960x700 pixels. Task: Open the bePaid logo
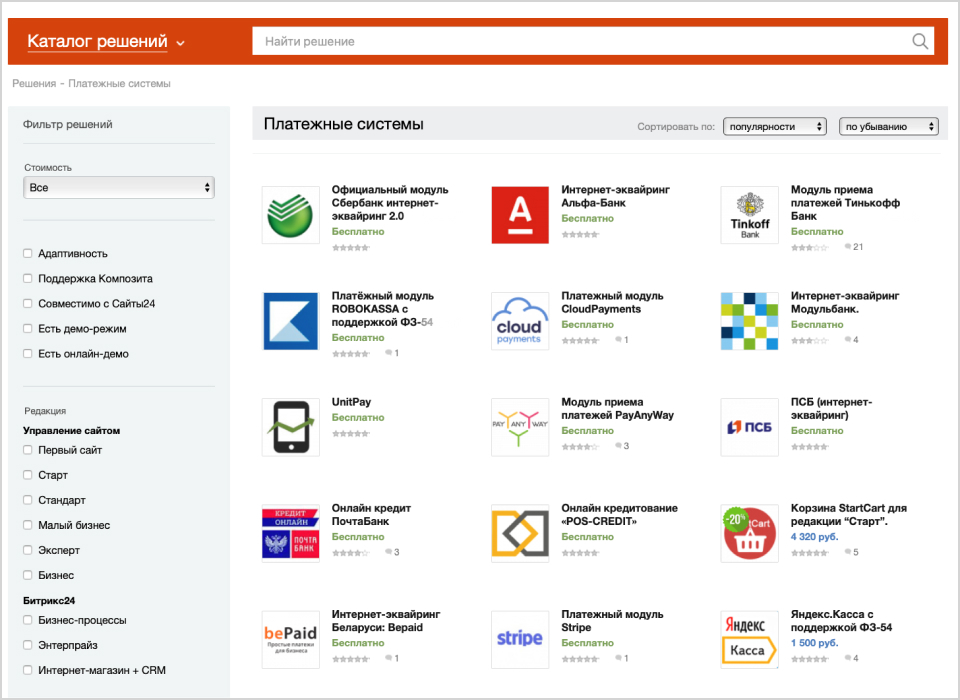(291, 639)
